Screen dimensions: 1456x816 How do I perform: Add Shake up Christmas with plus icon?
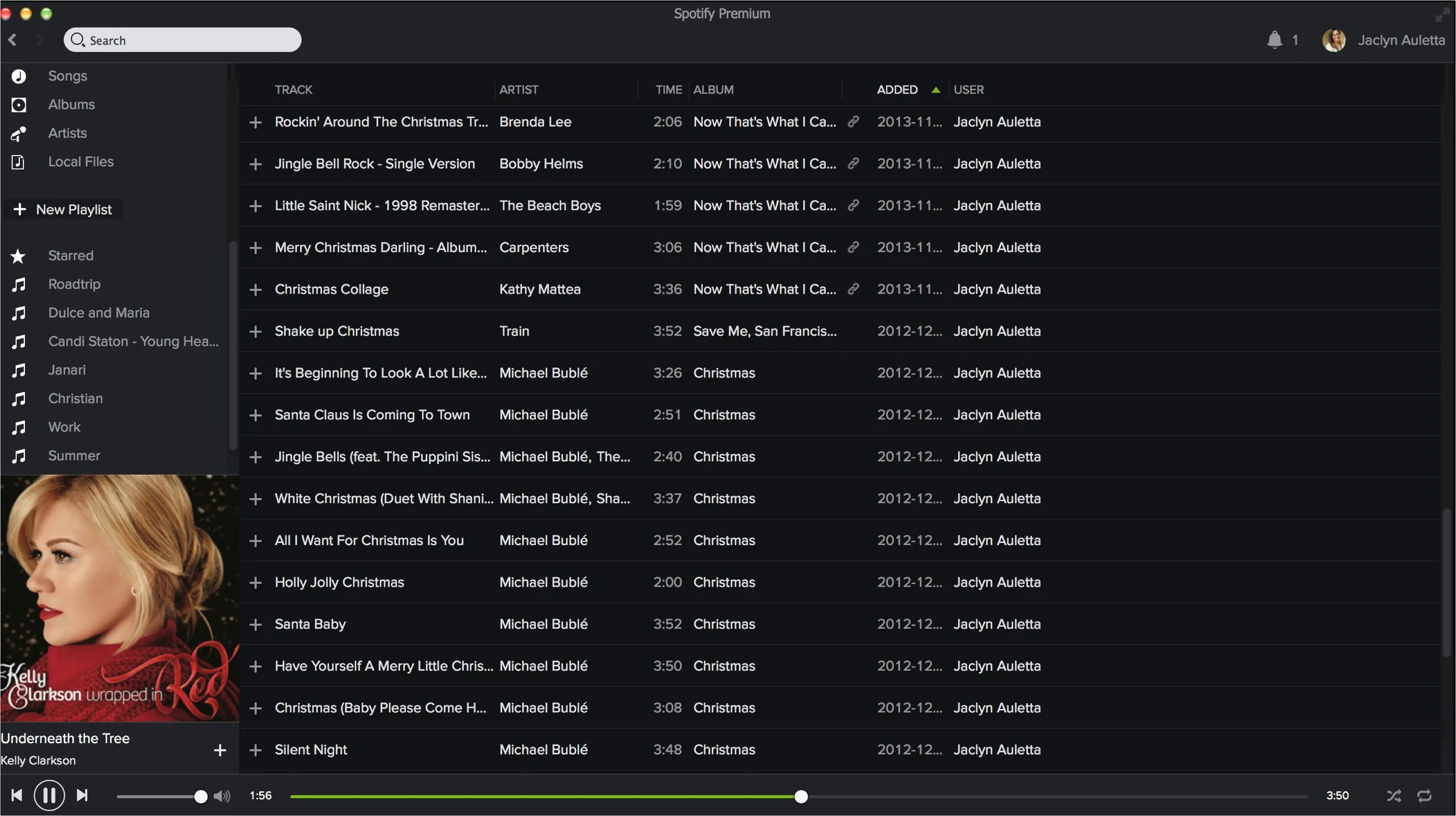(255, 331)
